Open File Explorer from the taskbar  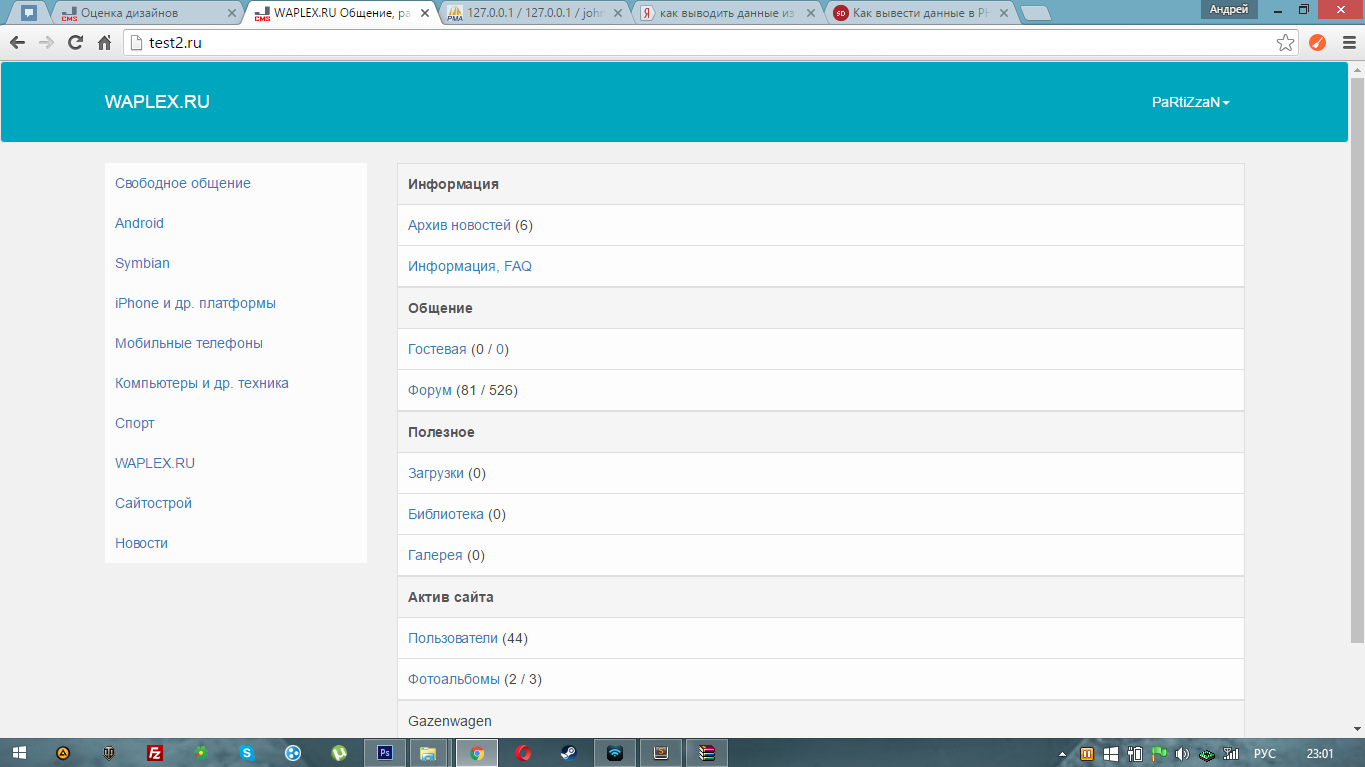pyautogui.click(x=428, y=753)
